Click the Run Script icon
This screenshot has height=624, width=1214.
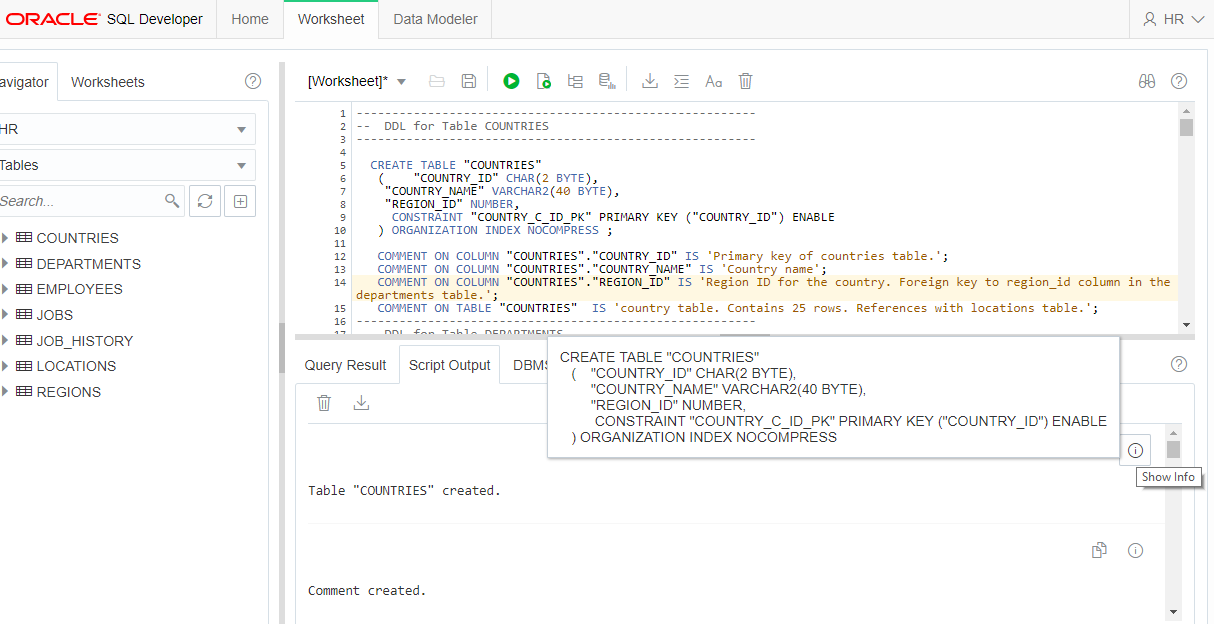pos(543,81)
